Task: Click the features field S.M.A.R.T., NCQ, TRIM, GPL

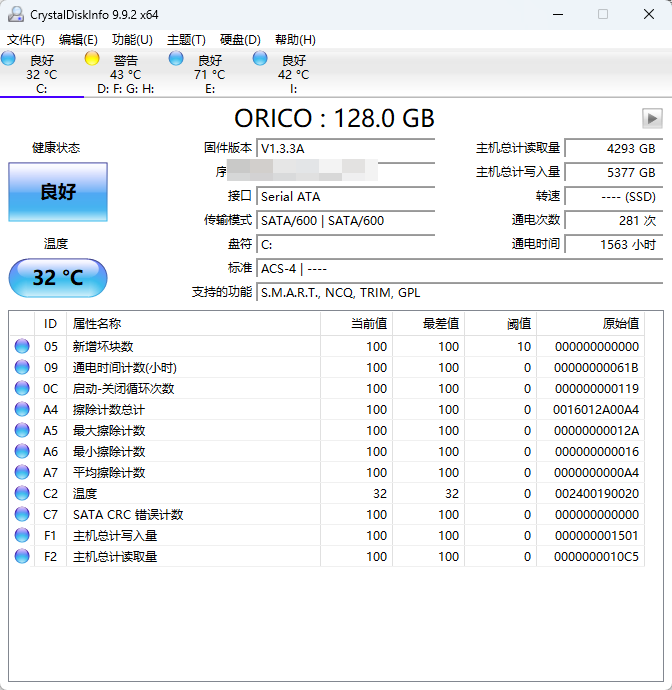Action: pos(459,293)
